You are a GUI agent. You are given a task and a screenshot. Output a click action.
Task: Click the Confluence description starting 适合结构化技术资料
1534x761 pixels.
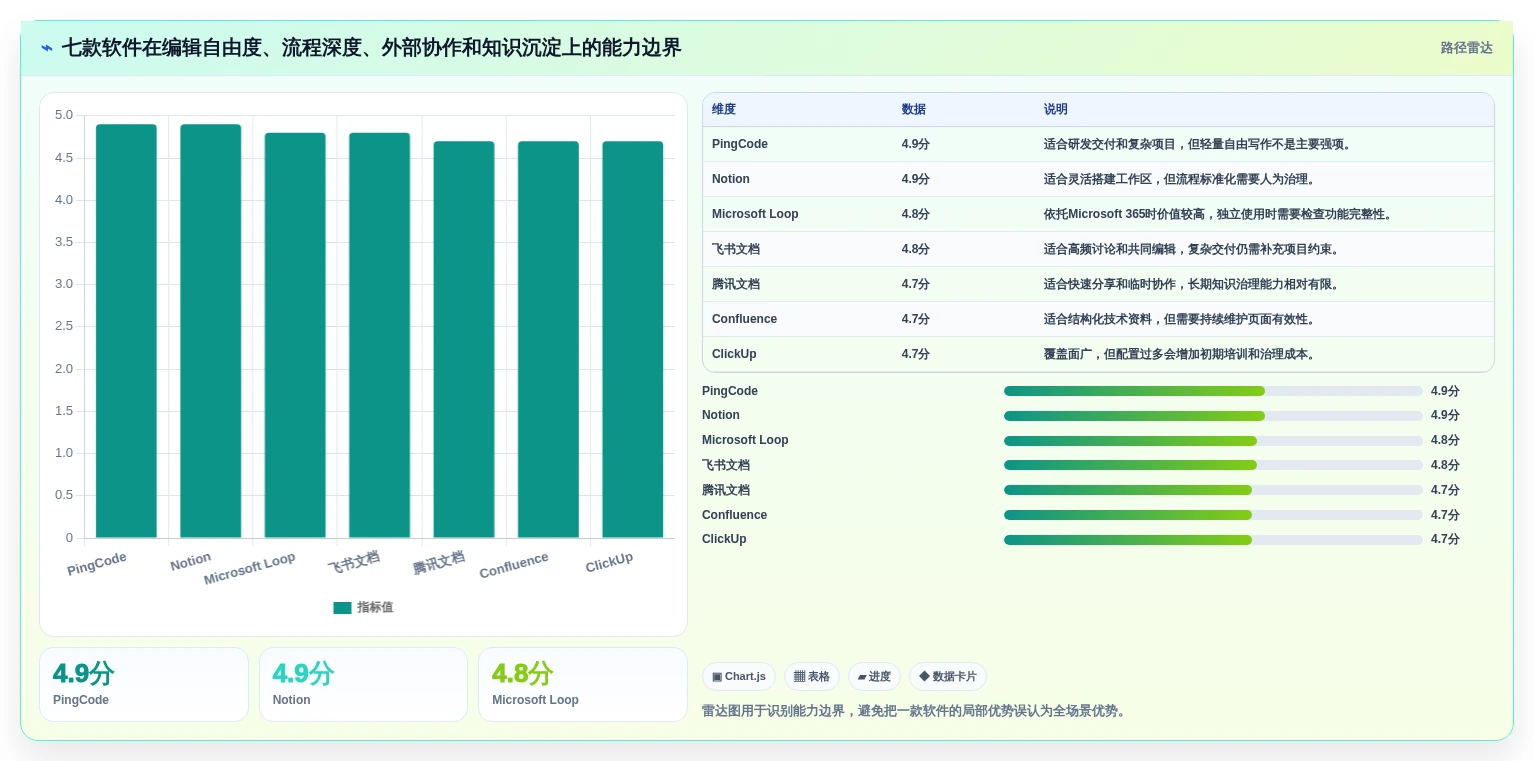1181,319
